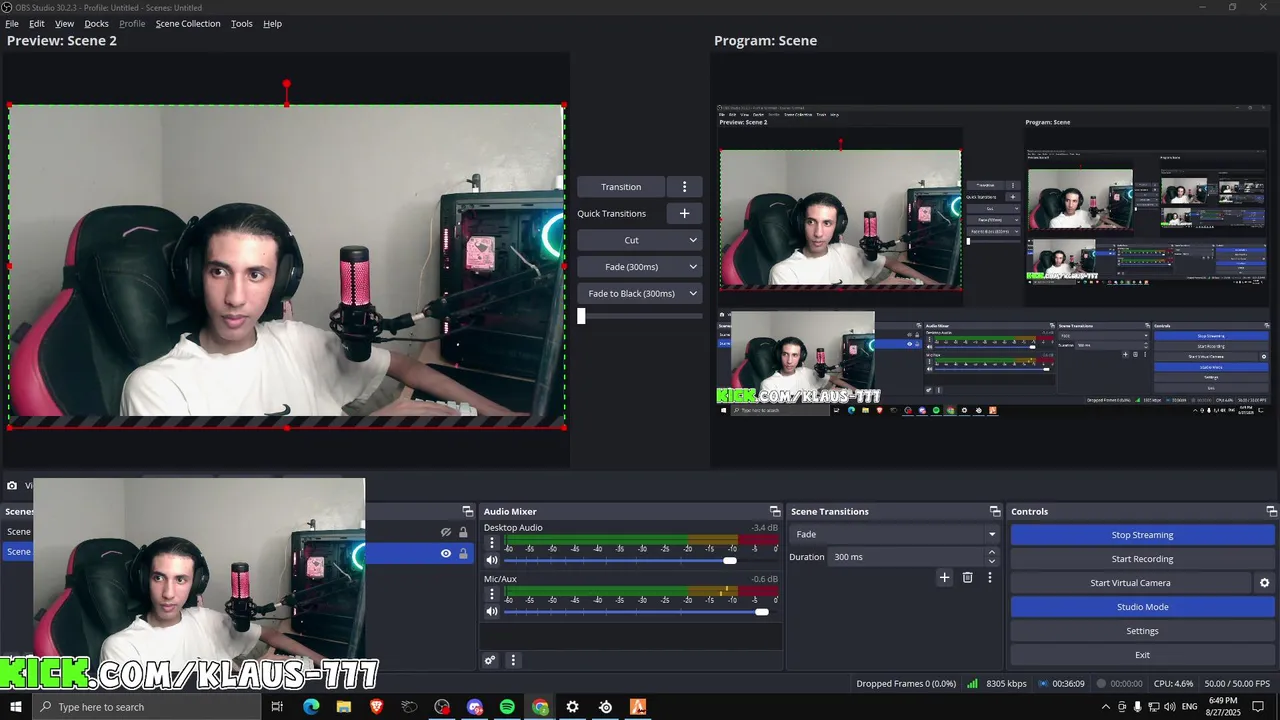Click Start Recording
This screenshot has height=720, width=1280.
pyautogui.click(x=1142, y=559)
